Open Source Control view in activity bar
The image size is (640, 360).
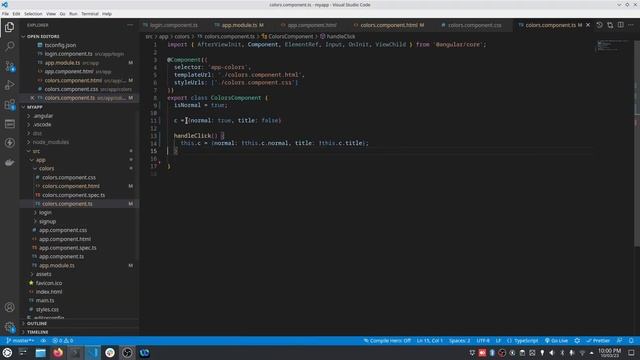pos(9,66)
